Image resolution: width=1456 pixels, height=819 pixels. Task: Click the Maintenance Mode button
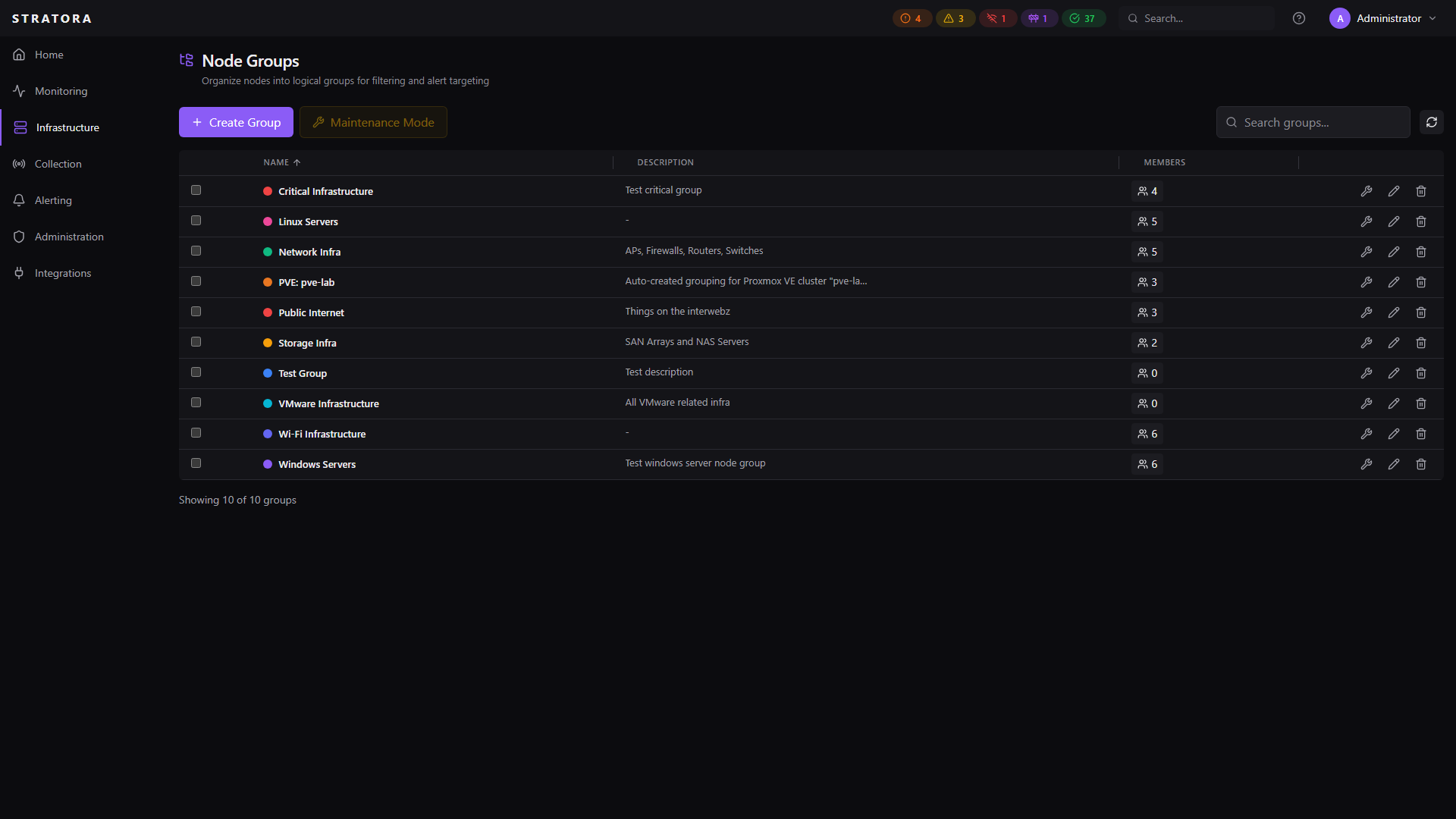[x=373, y=122]
